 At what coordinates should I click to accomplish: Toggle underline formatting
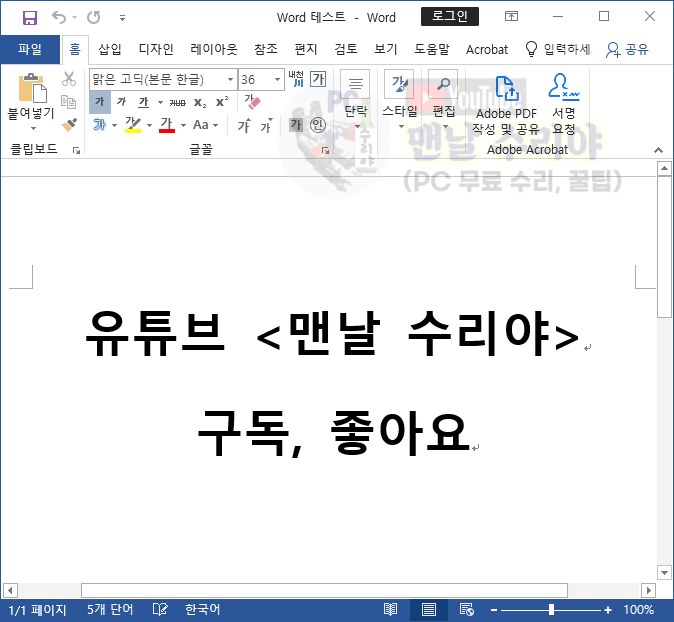click(x=144, y=102)
